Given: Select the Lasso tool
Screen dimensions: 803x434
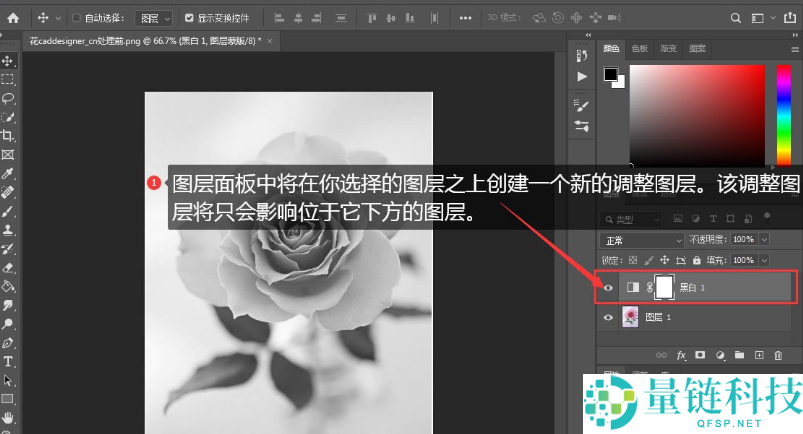Looking at the screenshot, I should (8, 98).
